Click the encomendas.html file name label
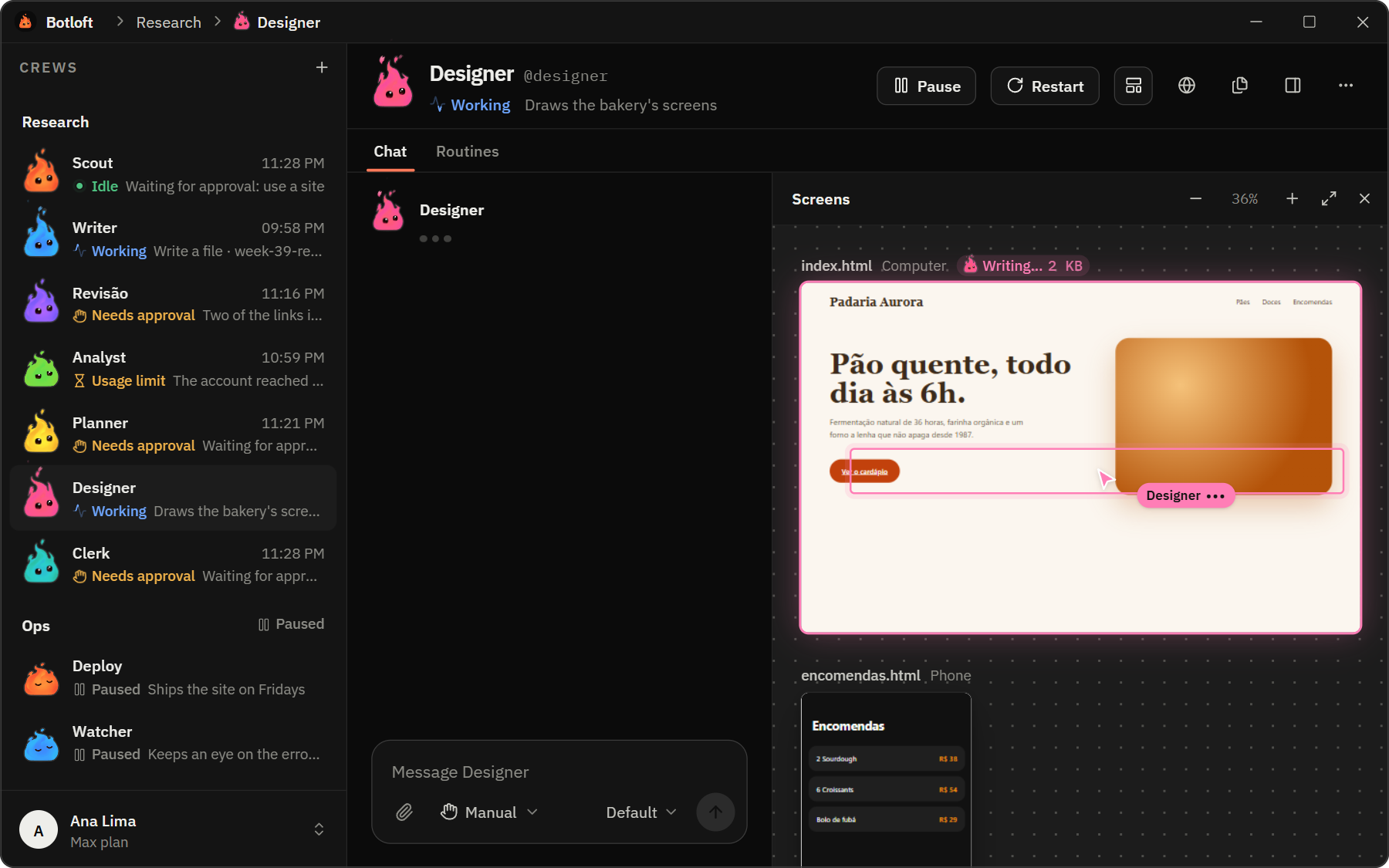 coord(860,676)
